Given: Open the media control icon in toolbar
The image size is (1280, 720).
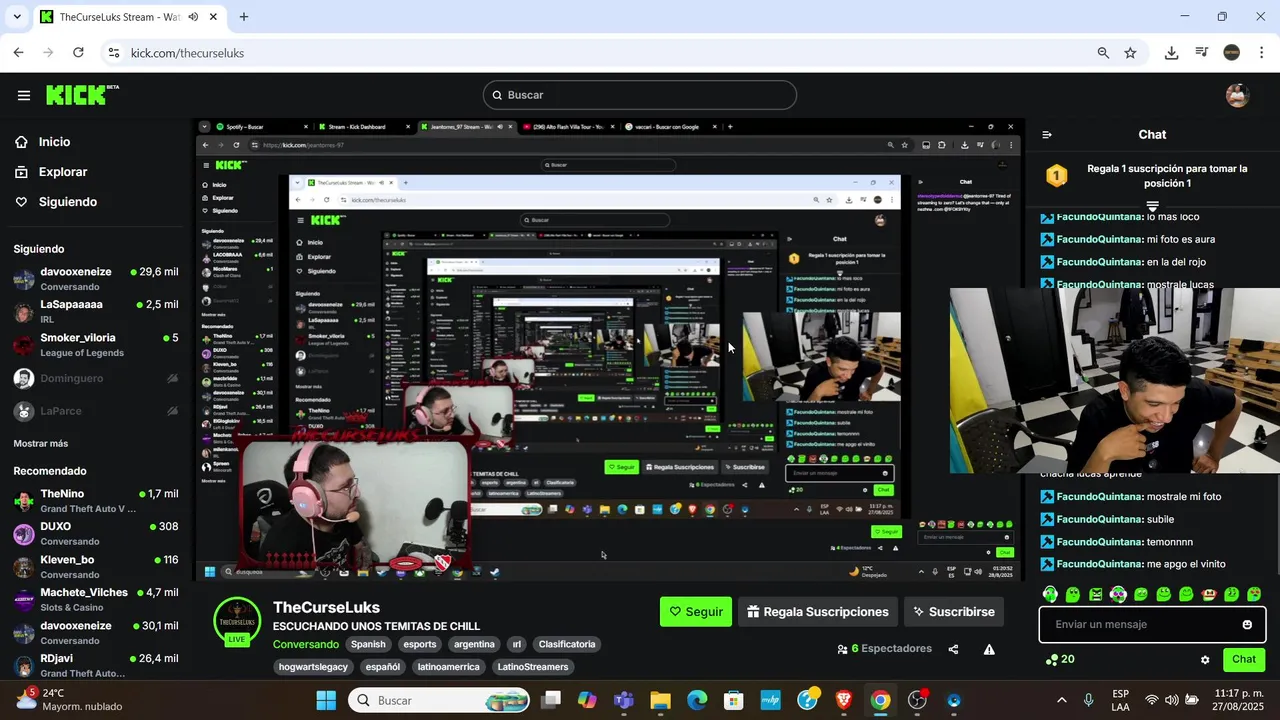Looking at the screenshot, I should click(x=1202, y=53).
